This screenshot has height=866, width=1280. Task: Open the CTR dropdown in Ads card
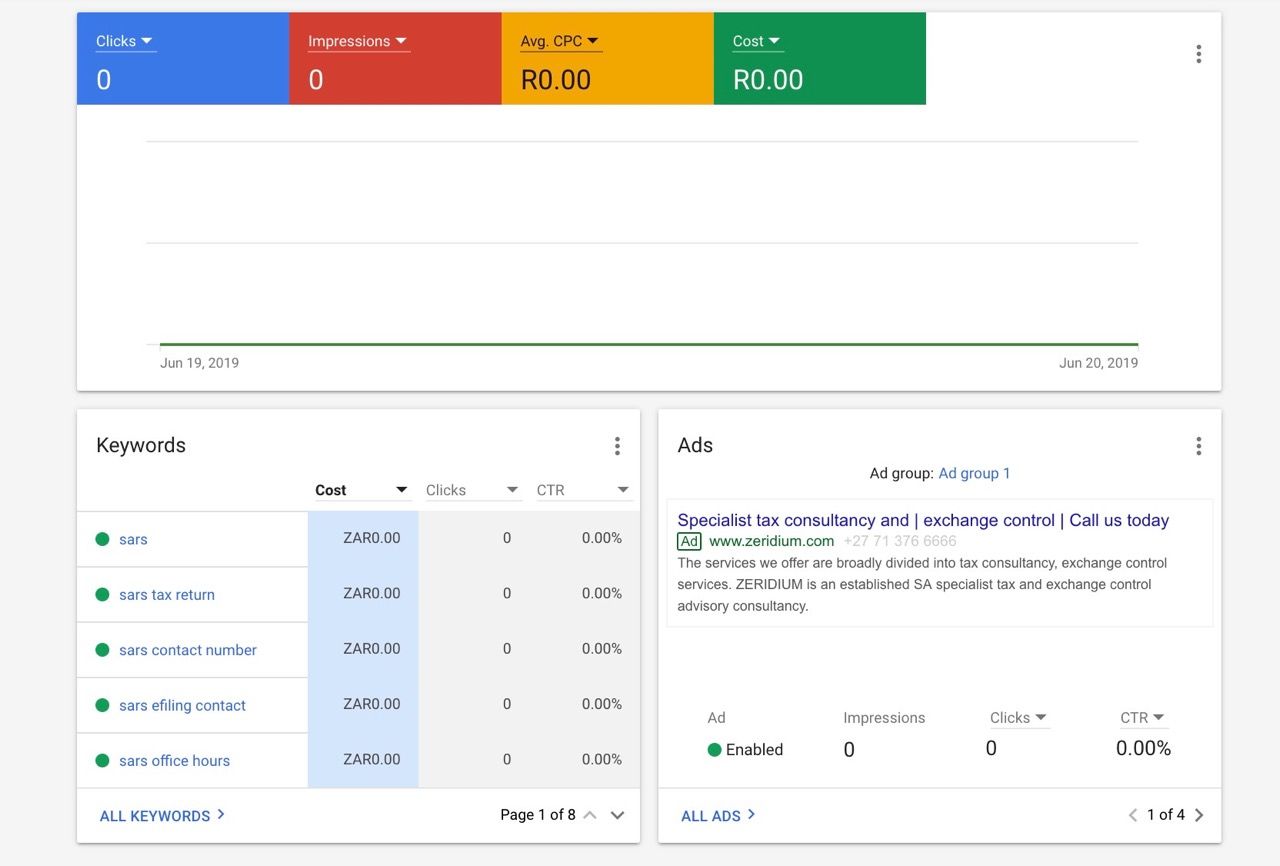tap(1142, 718)
